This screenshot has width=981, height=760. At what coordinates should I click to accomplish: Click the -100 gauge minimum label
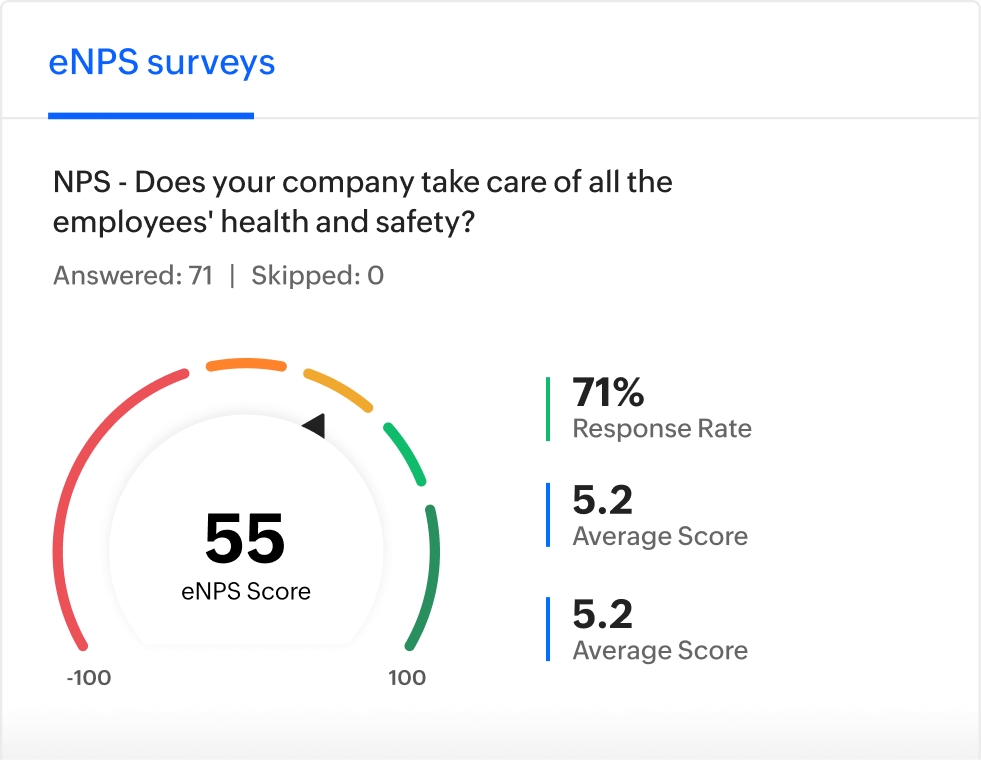[89, 678]
